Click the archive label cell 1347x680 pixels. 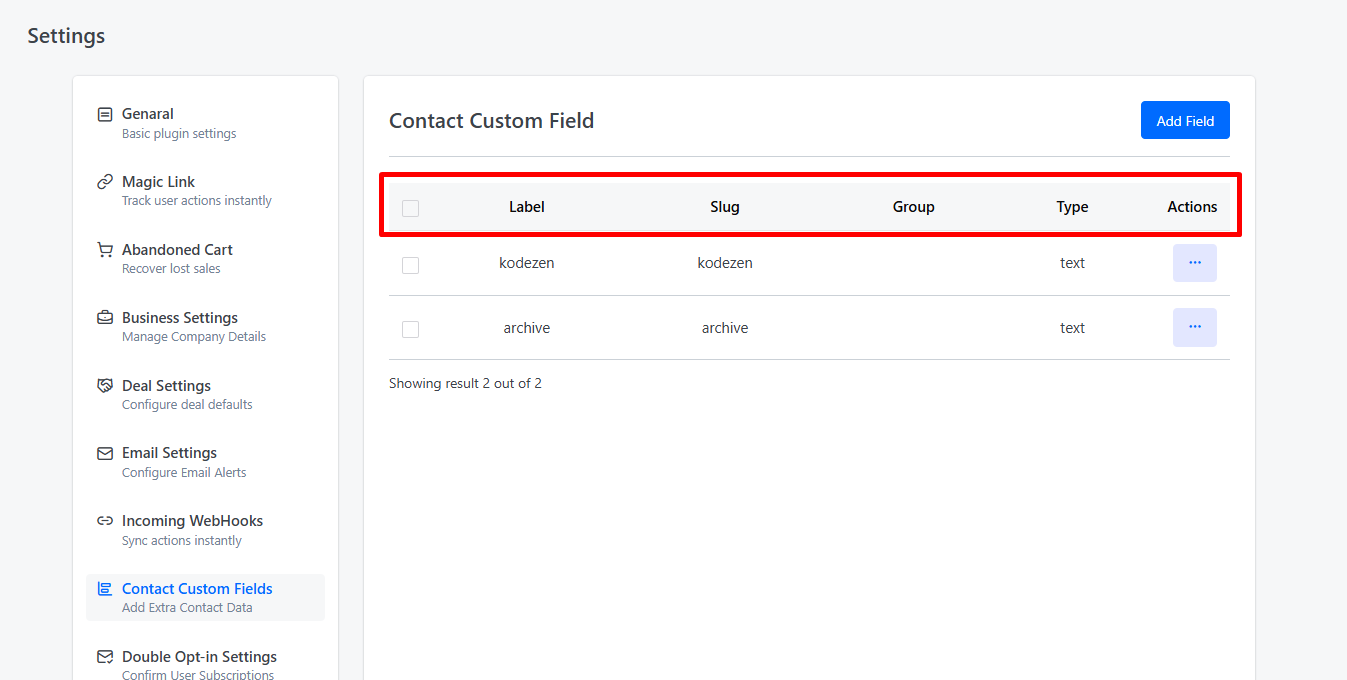[527, 328]
